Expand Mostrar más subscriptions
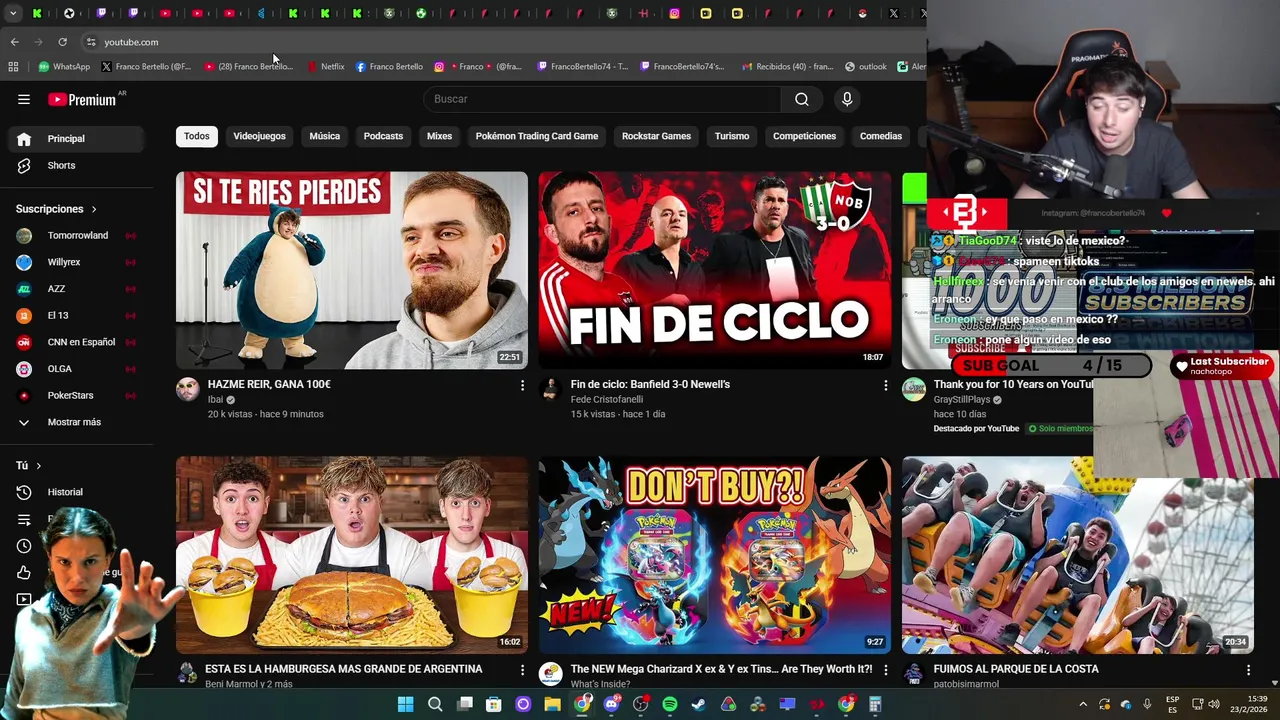Viewport: 1280px width, 720px height. [x=76, y=422]
